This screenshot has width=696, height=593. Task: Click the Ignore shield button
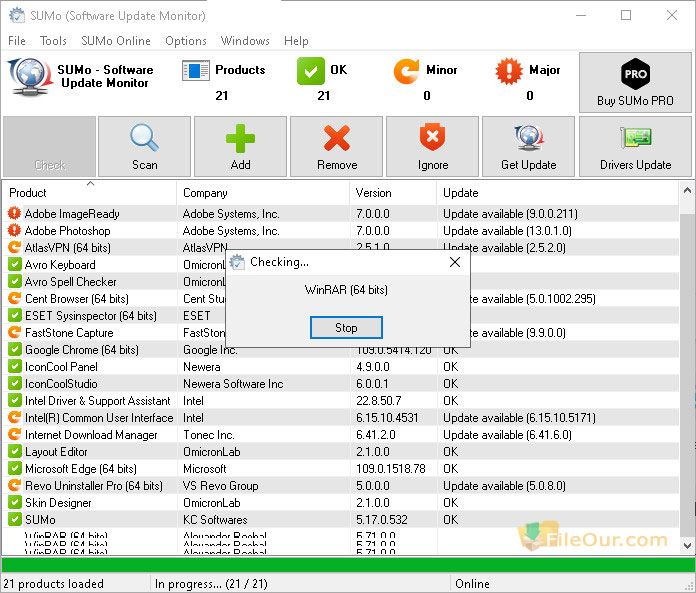coord(432,146)
